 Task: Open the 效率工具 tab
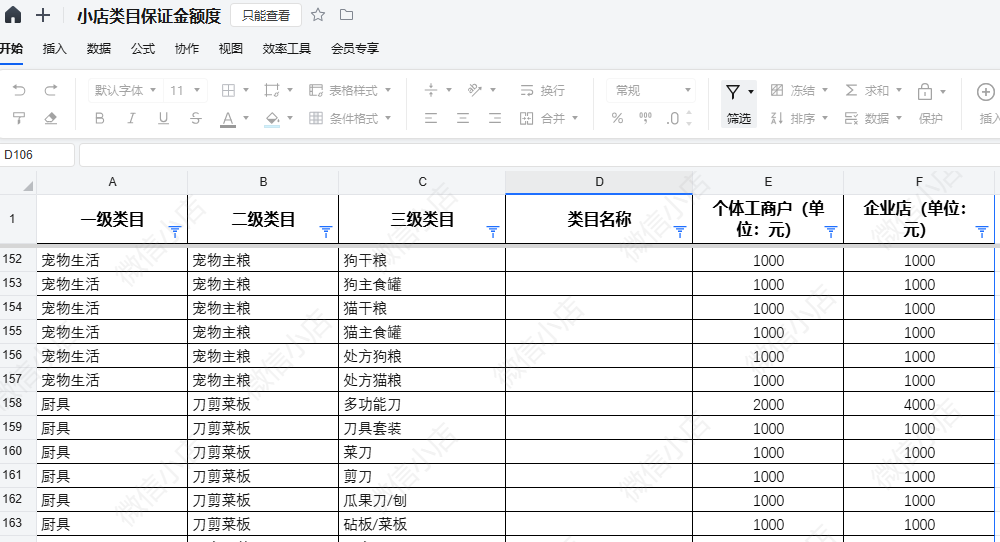point(286,48)
